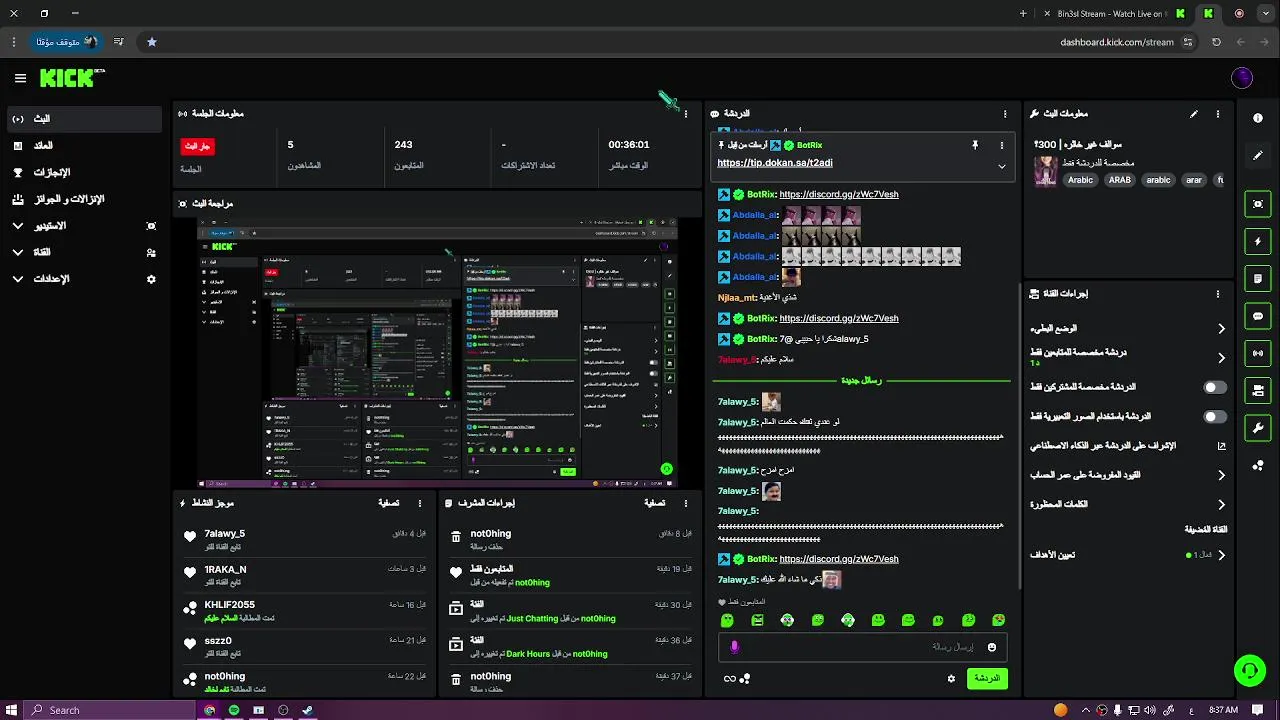Screen dimensions: 1280x720
Task: Click the green الدردشة send button
Action: click(x=987, y=679)
